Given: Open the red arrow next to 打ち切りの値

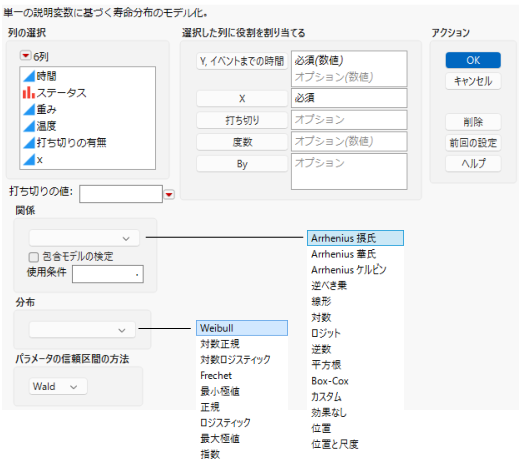Looking at the screenshot, I should pyautogui.click(x=169, y=194).
